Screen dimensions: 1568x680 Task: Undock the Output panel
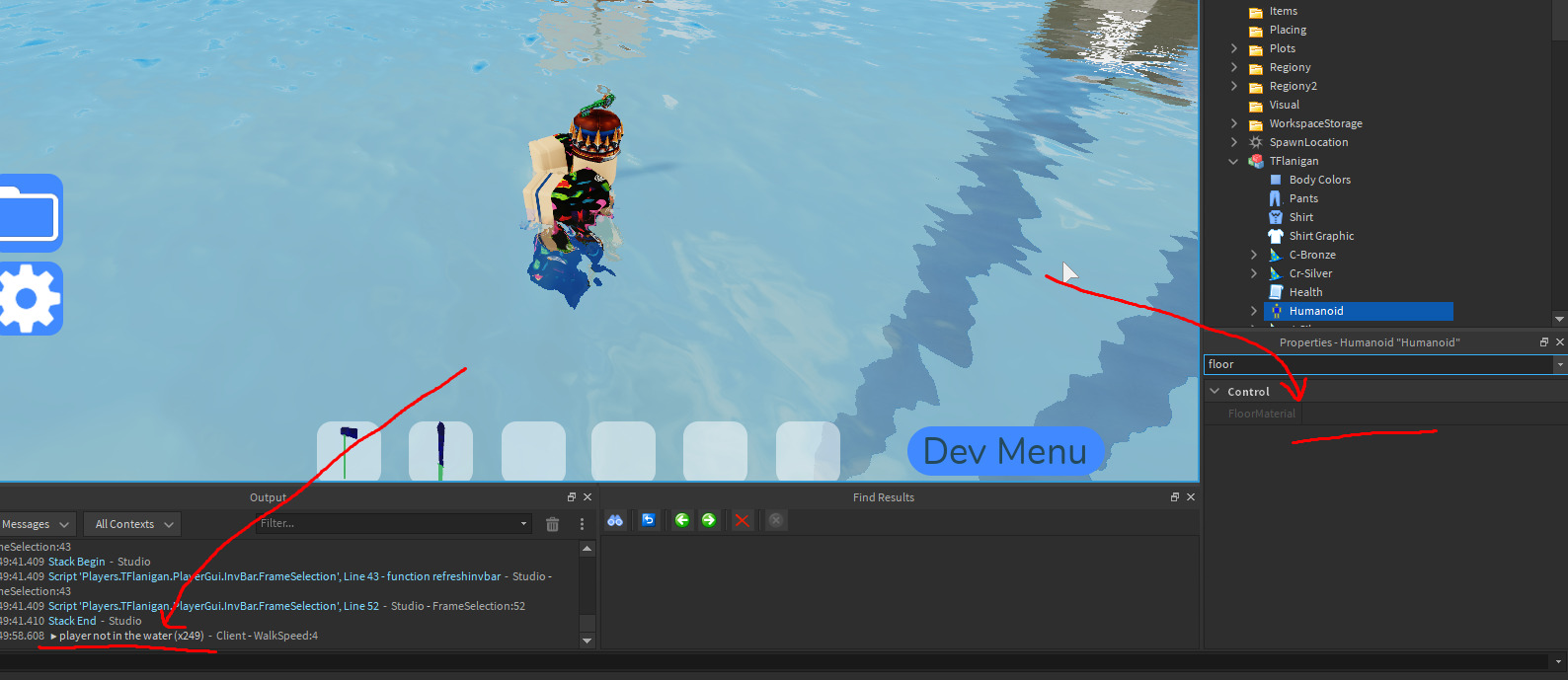click(572, 497)
